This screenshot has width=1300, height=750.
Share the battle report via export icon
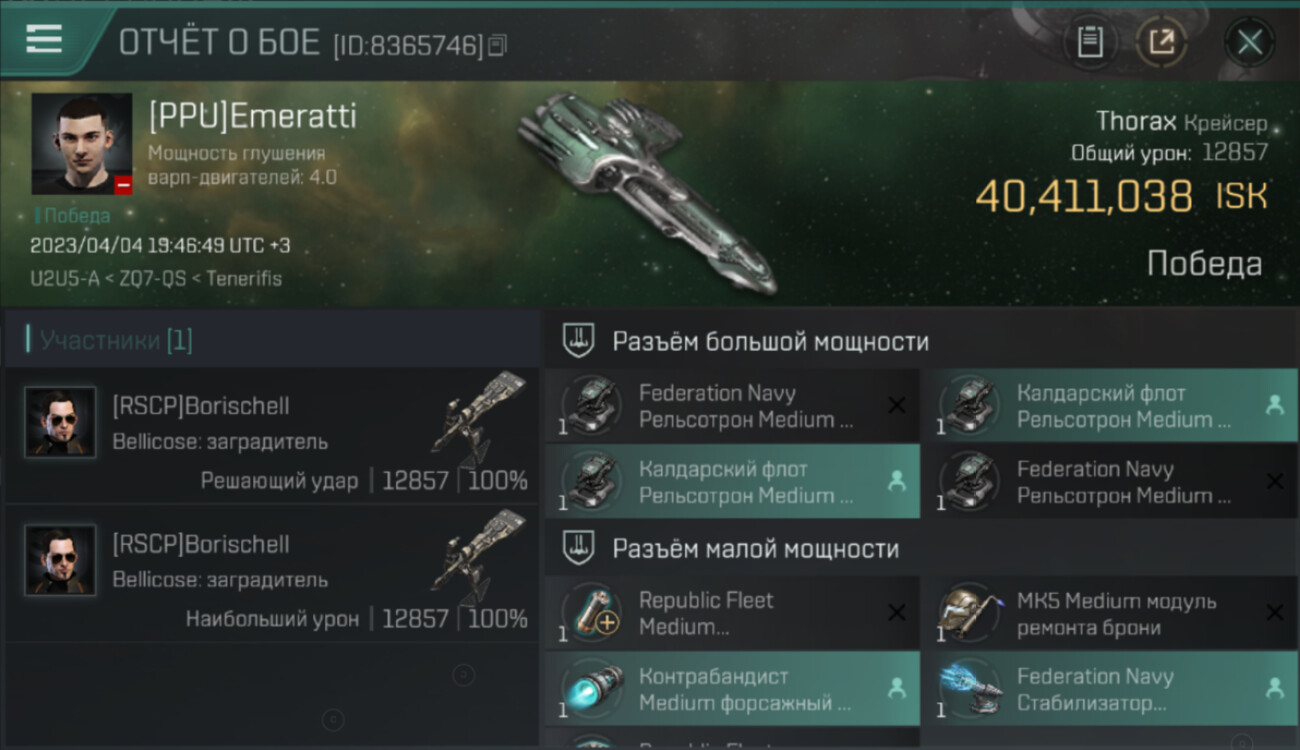pos(1162,42)
